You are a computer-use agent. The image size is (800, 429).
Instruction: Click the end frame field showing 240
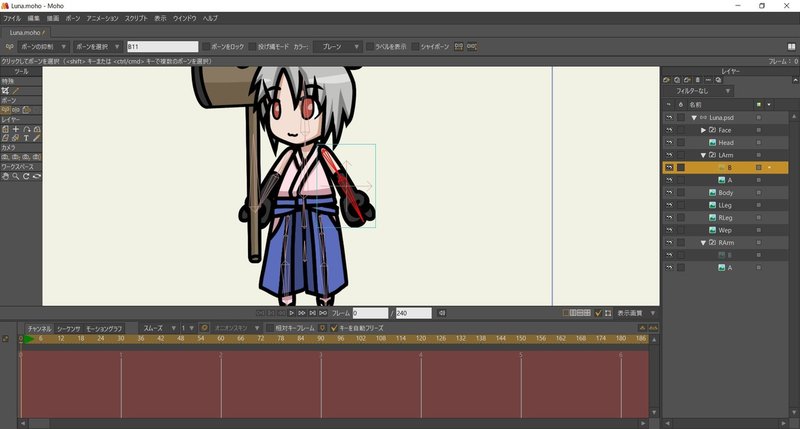click(413, 313)
